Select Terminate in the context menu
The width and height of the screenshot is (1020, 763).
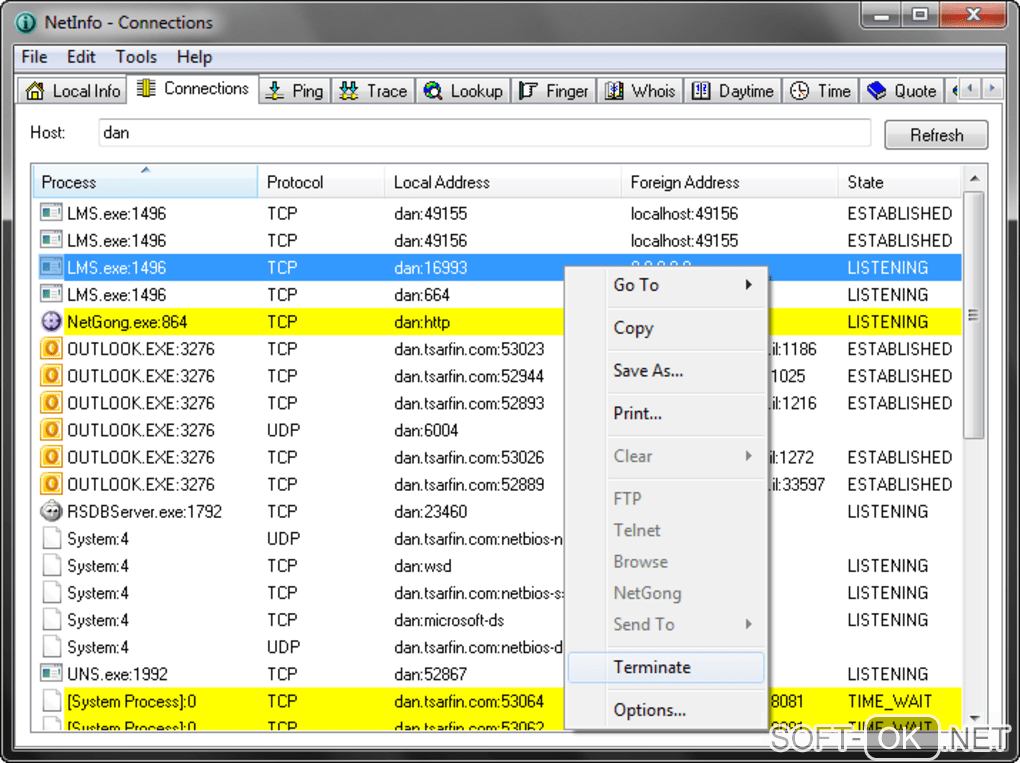click(x=666, y=667)
